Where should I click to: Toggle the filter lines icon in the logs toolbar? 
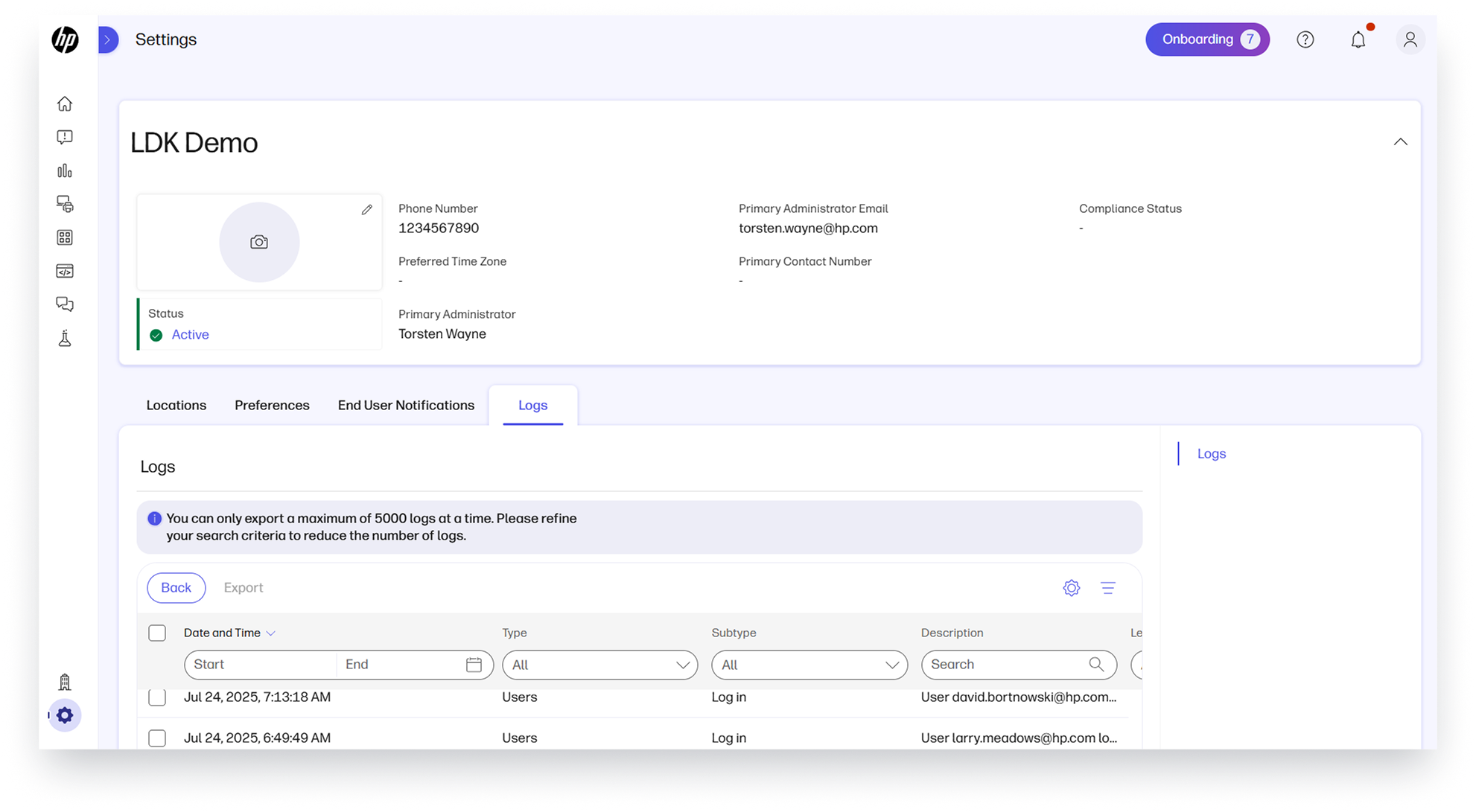click(1107, 588)
